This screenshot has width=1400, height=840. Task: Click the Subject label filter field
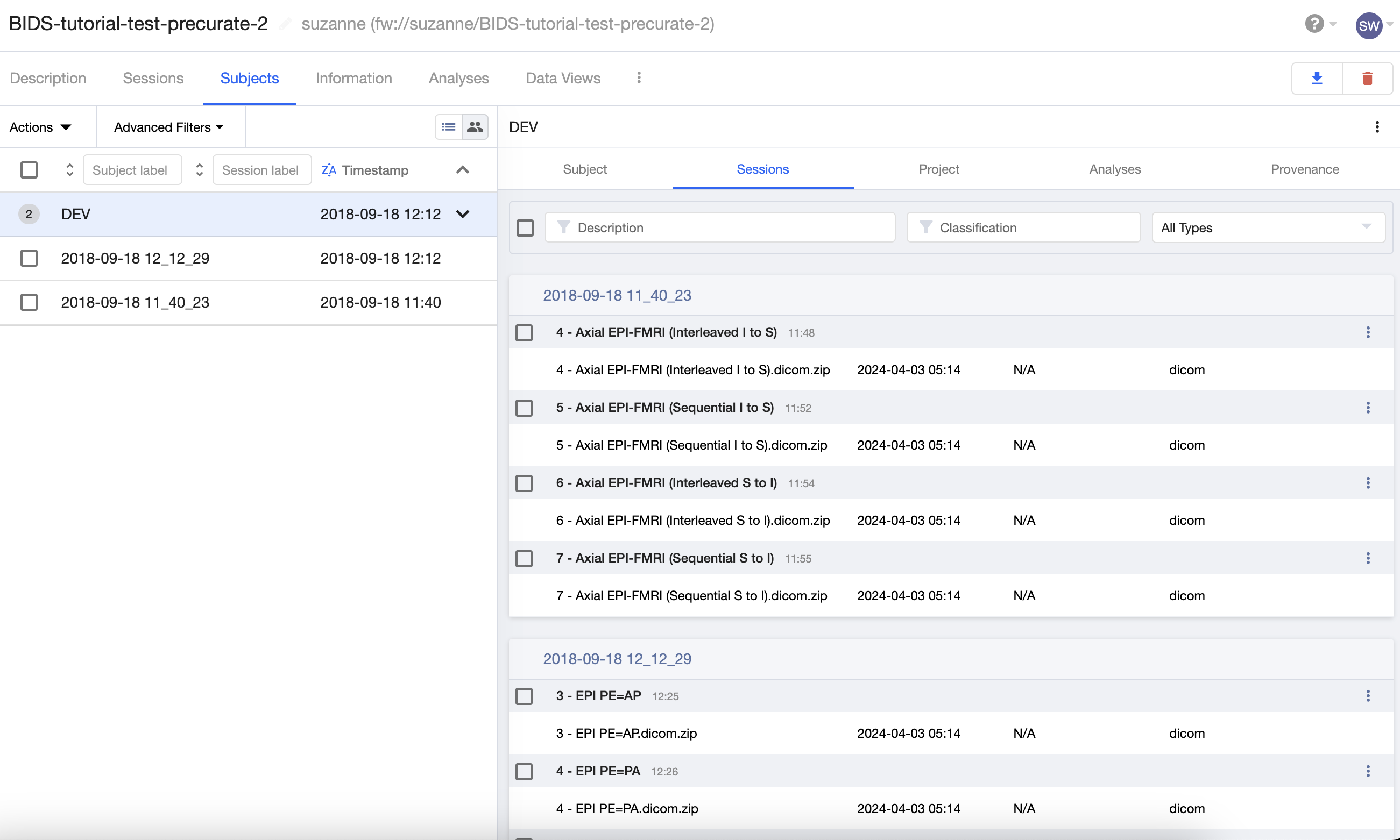click(132, 170)
